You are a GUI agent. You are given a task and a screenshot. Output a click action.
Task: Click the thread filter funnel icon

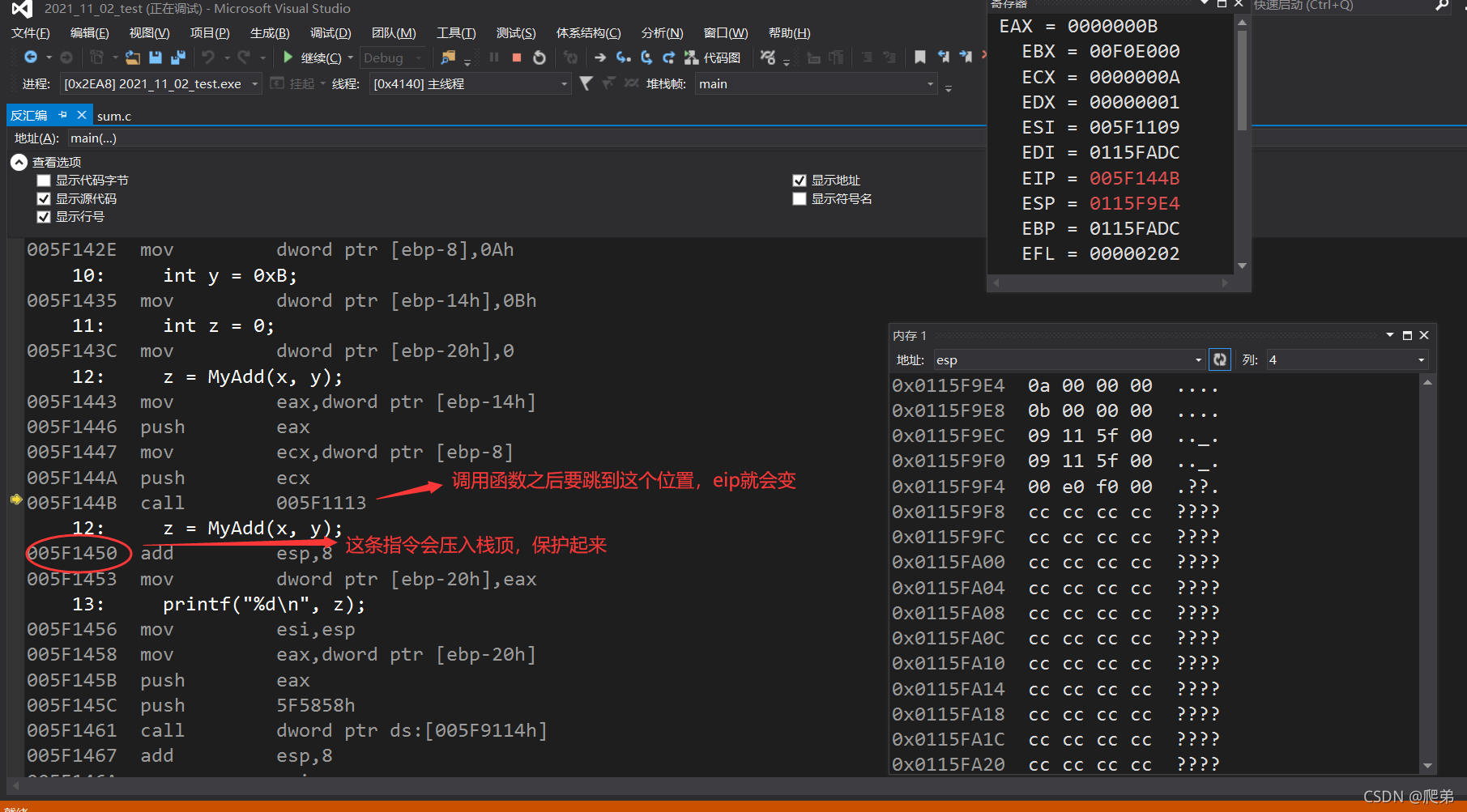pyautogui.click(x=586, y=83)
